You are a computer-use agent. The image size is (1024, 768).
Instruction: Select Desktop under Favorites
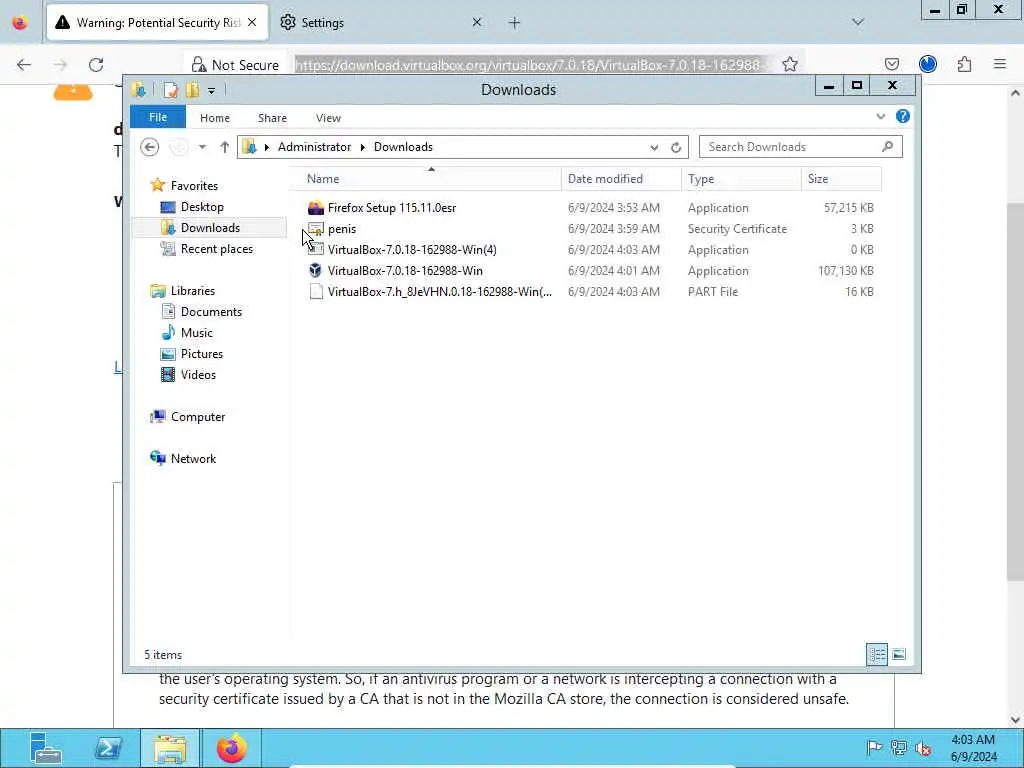(202, 207)
